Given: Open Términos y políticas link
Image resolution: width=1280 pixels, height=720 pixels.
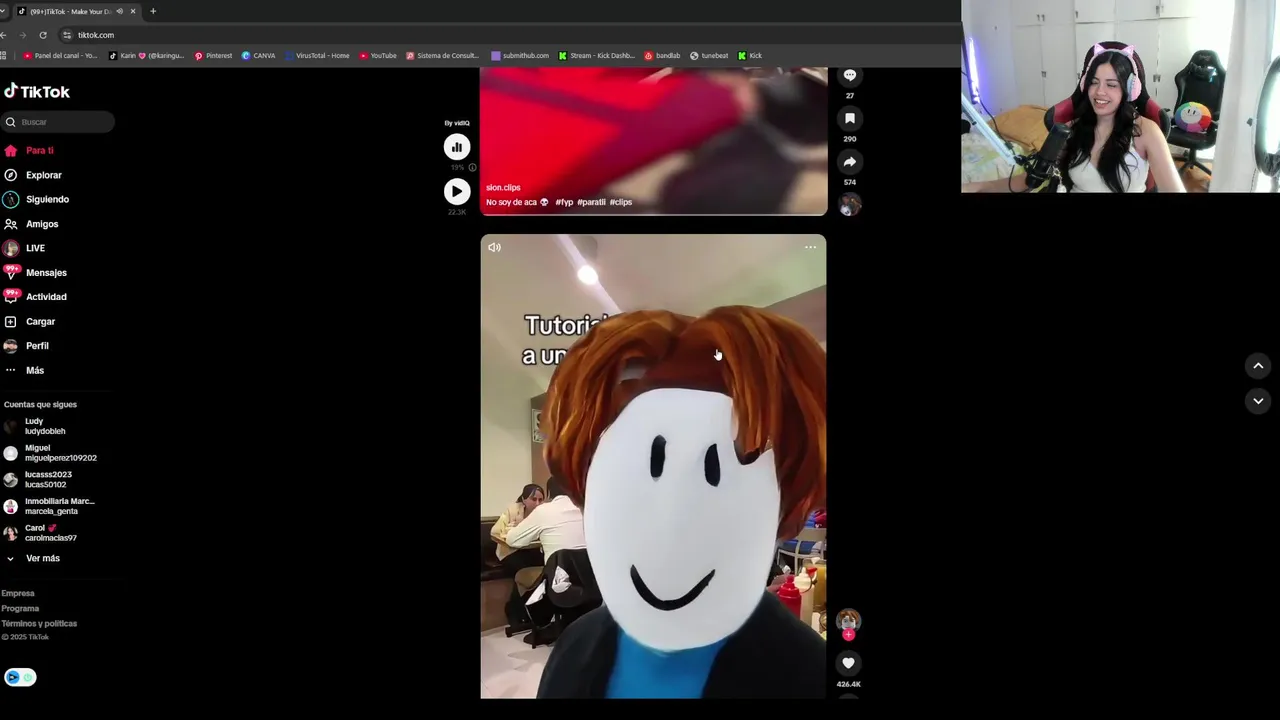Looking at the screenshot, I should coord(39,623).
